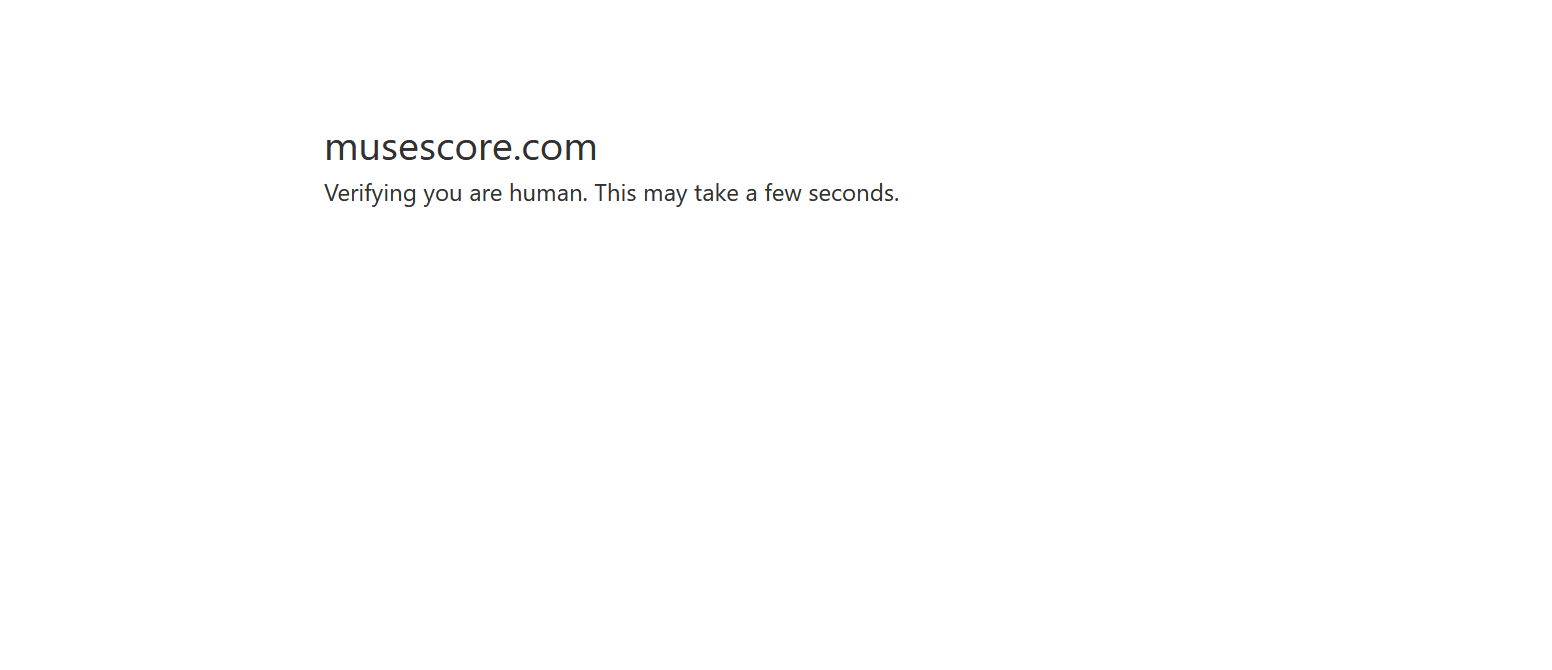Click the word "you" in the message
This screenshot has height=670, width=1552.
click(443, 196)
